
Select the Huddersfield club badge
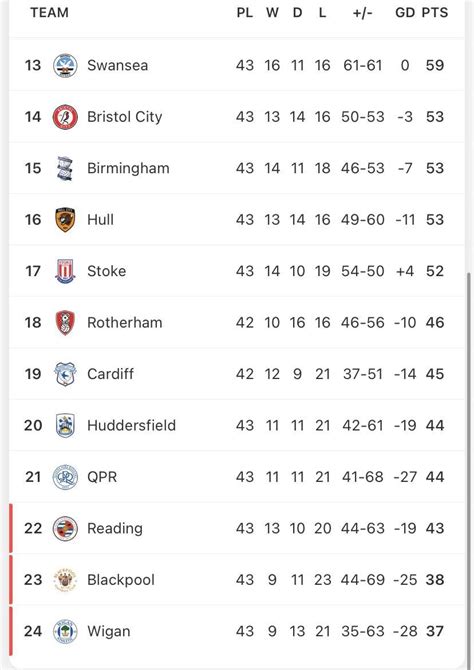pos(65,426)
